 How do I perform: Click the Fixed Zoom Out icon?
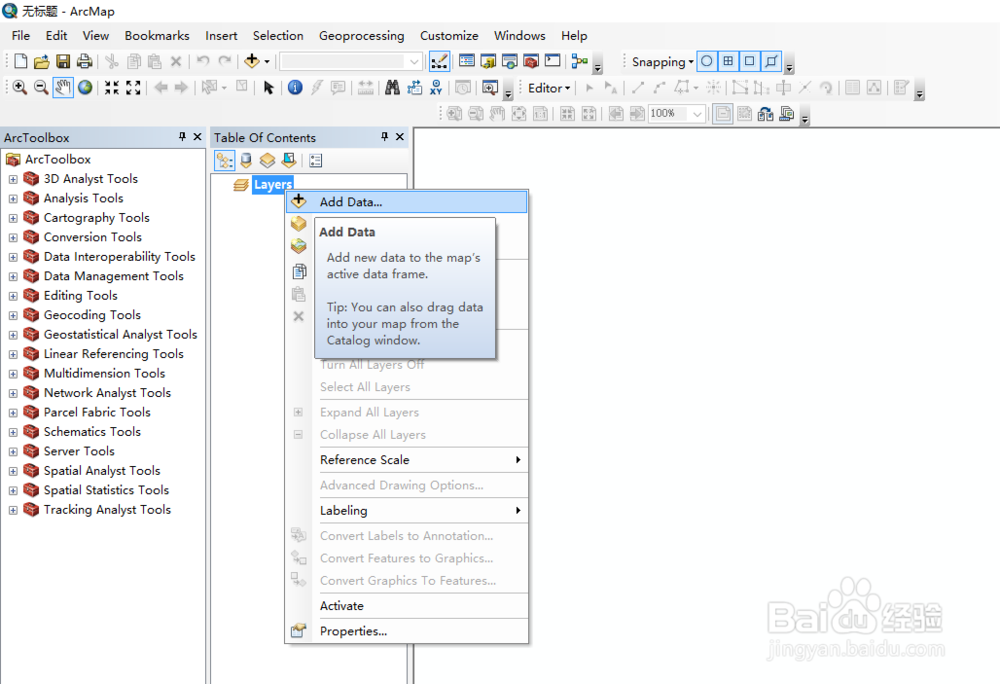(x=133, y=87)
